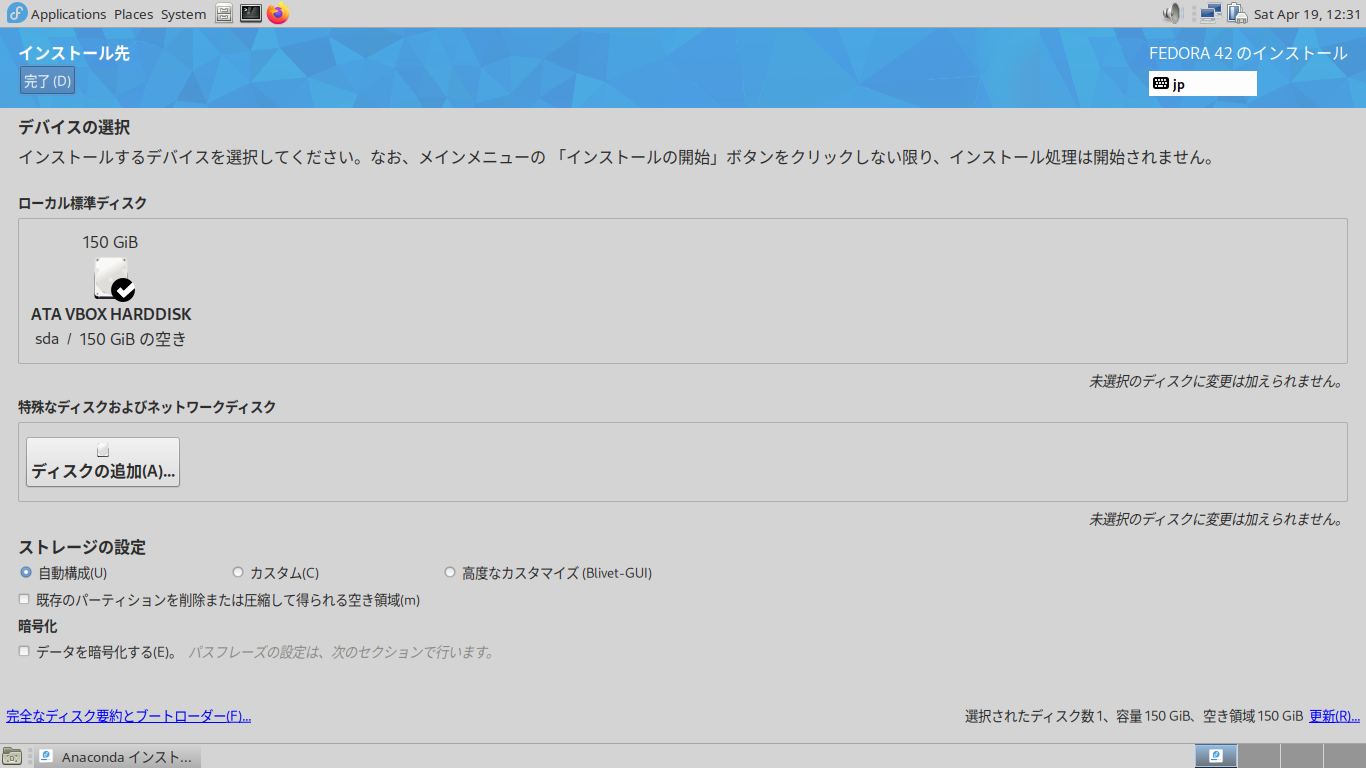Launch the file manager from the top panel

pos(224,14)
